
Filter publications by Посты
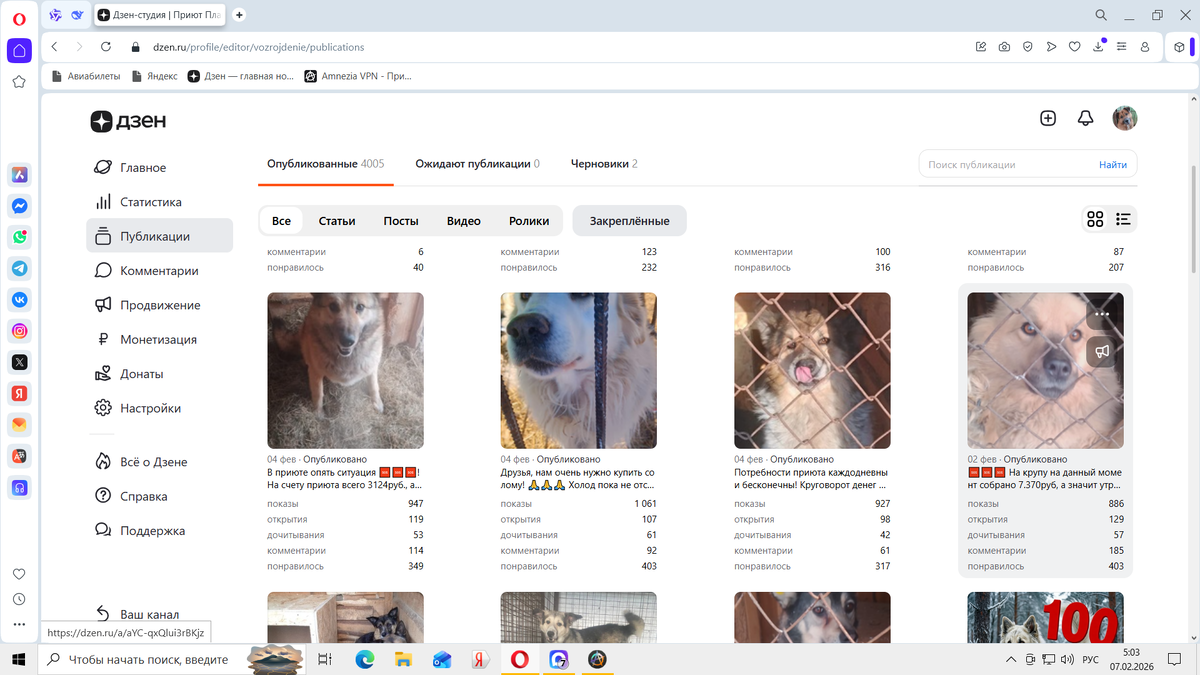401,221
